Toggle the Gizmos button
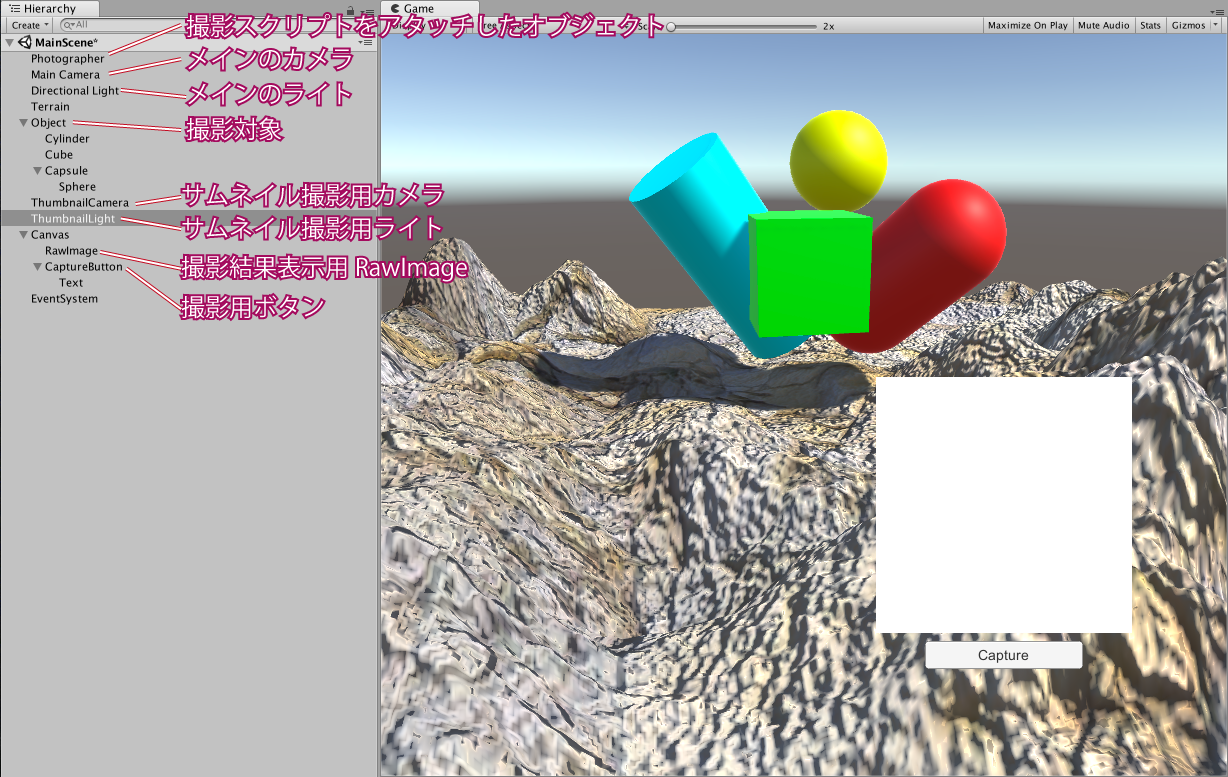 pos(1187,25)
